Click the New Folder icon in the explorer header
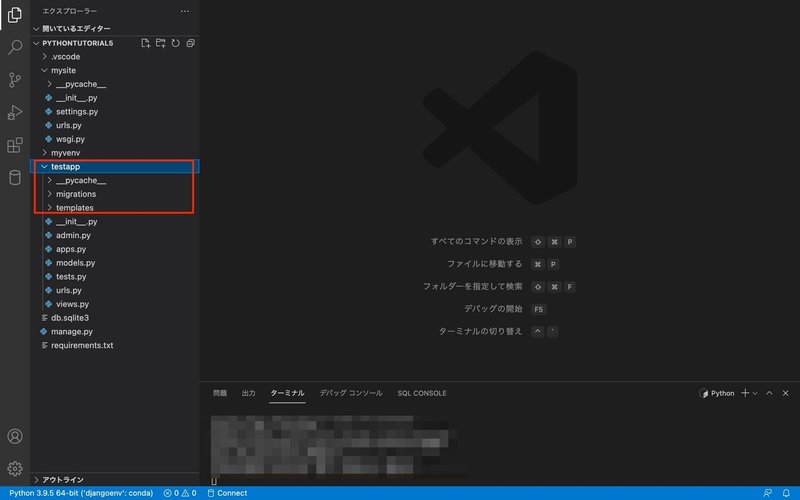800x500 pixels. click(160, 43)
